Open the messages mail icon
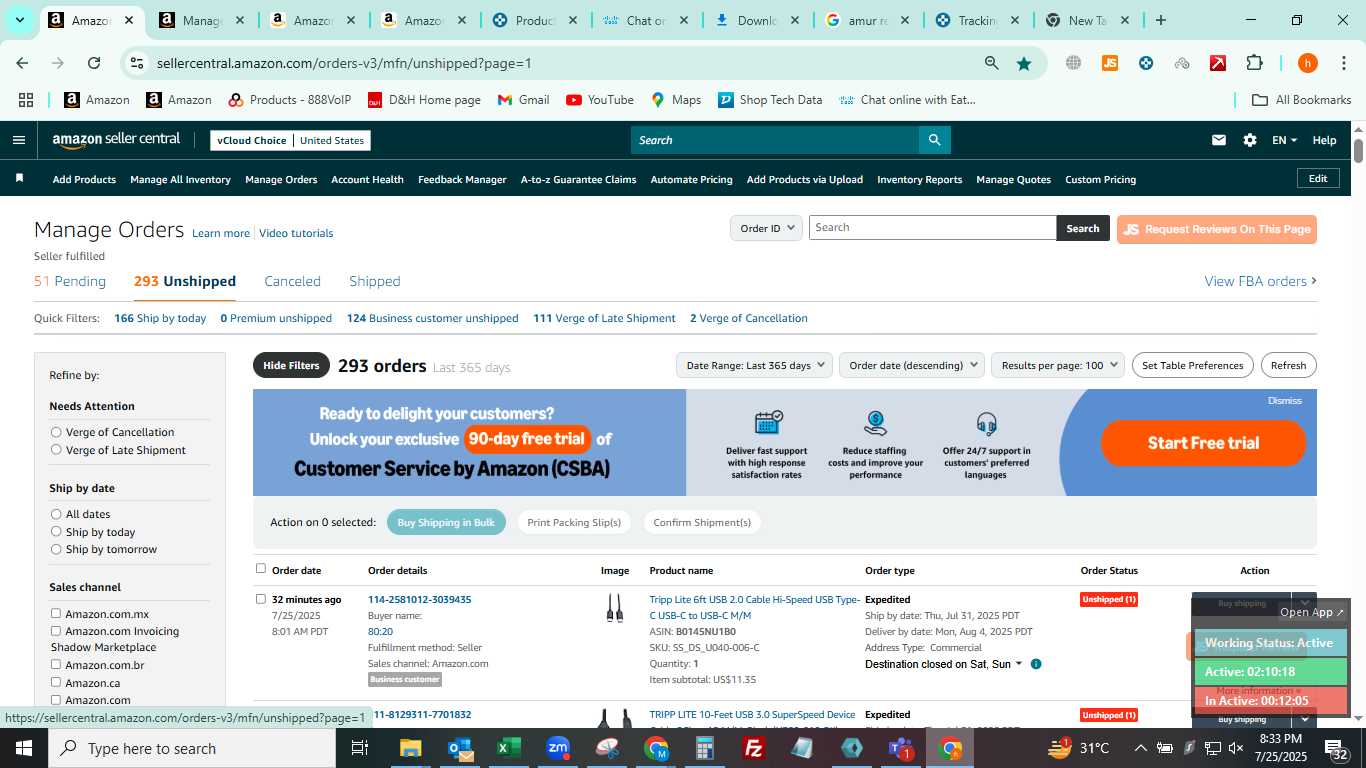 click(x=1219, y=140)
